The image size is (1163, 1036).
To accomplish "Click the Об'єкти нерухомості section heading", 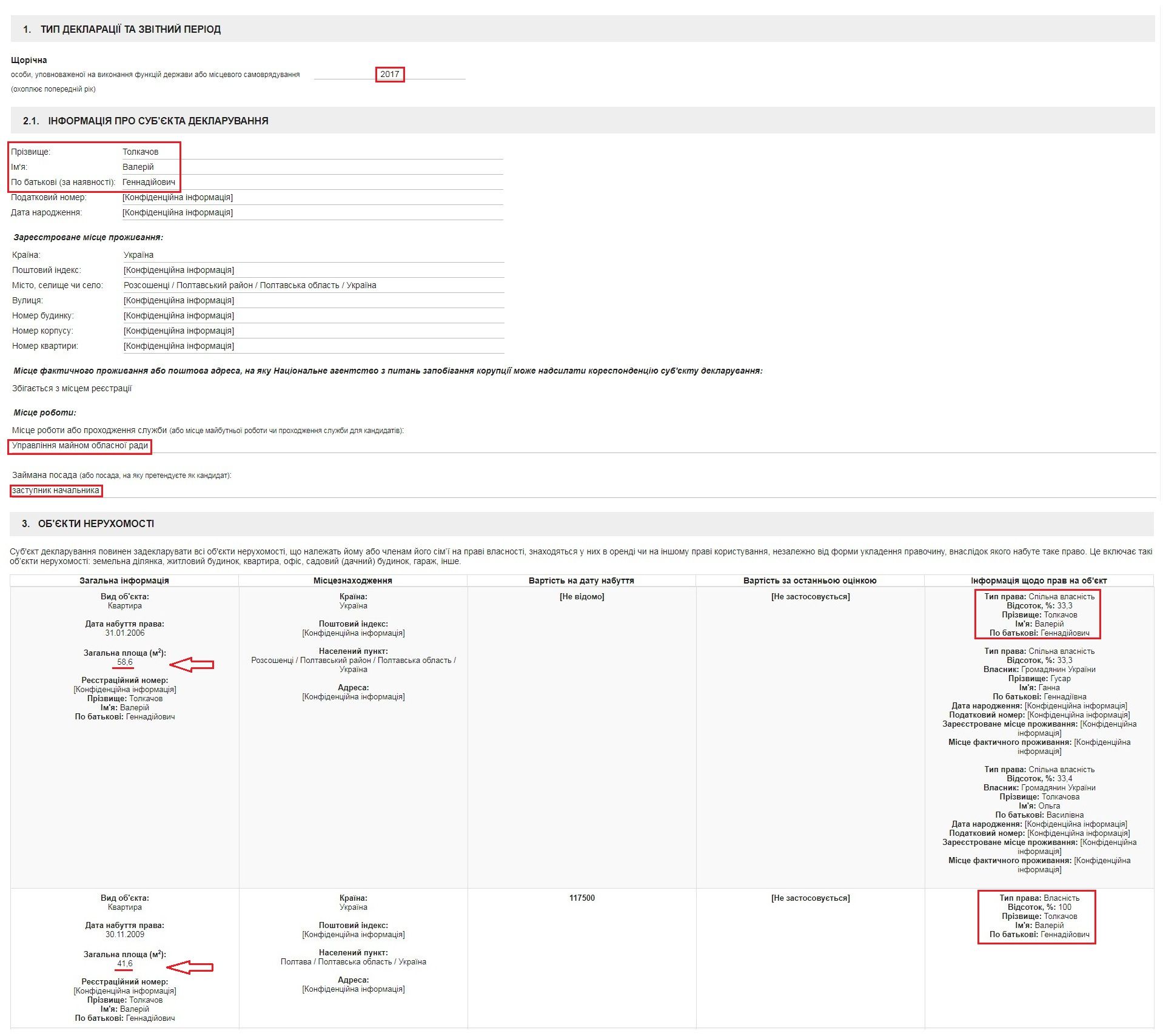I will [96, 523].
